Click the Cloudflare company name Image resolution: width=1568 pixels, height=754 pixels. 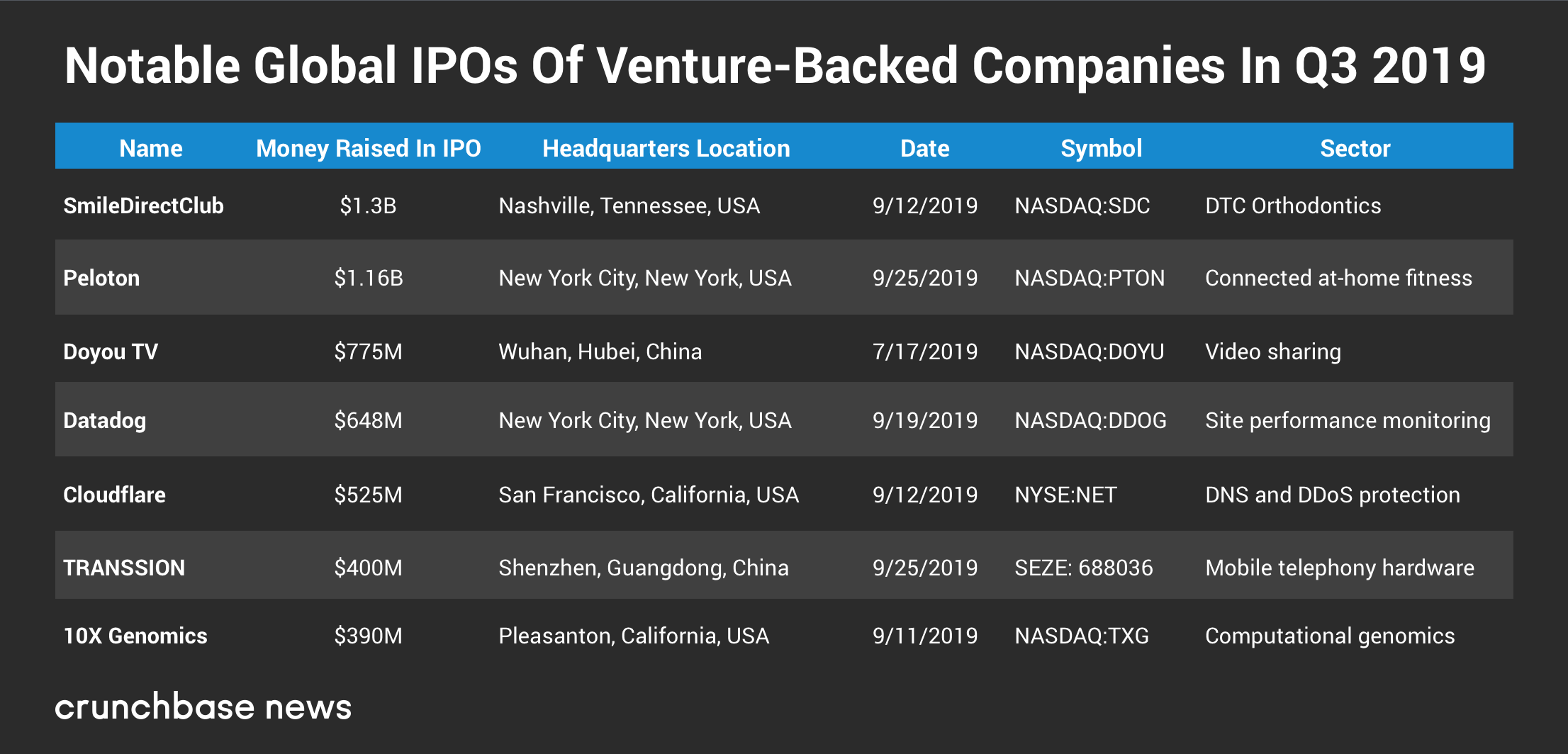(x=114, y=495)
